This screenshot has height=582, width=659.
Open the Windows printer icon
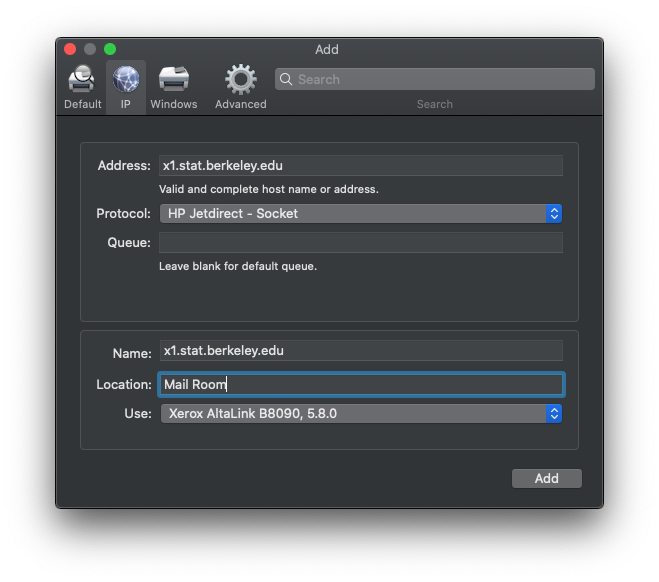coord(173,79)
